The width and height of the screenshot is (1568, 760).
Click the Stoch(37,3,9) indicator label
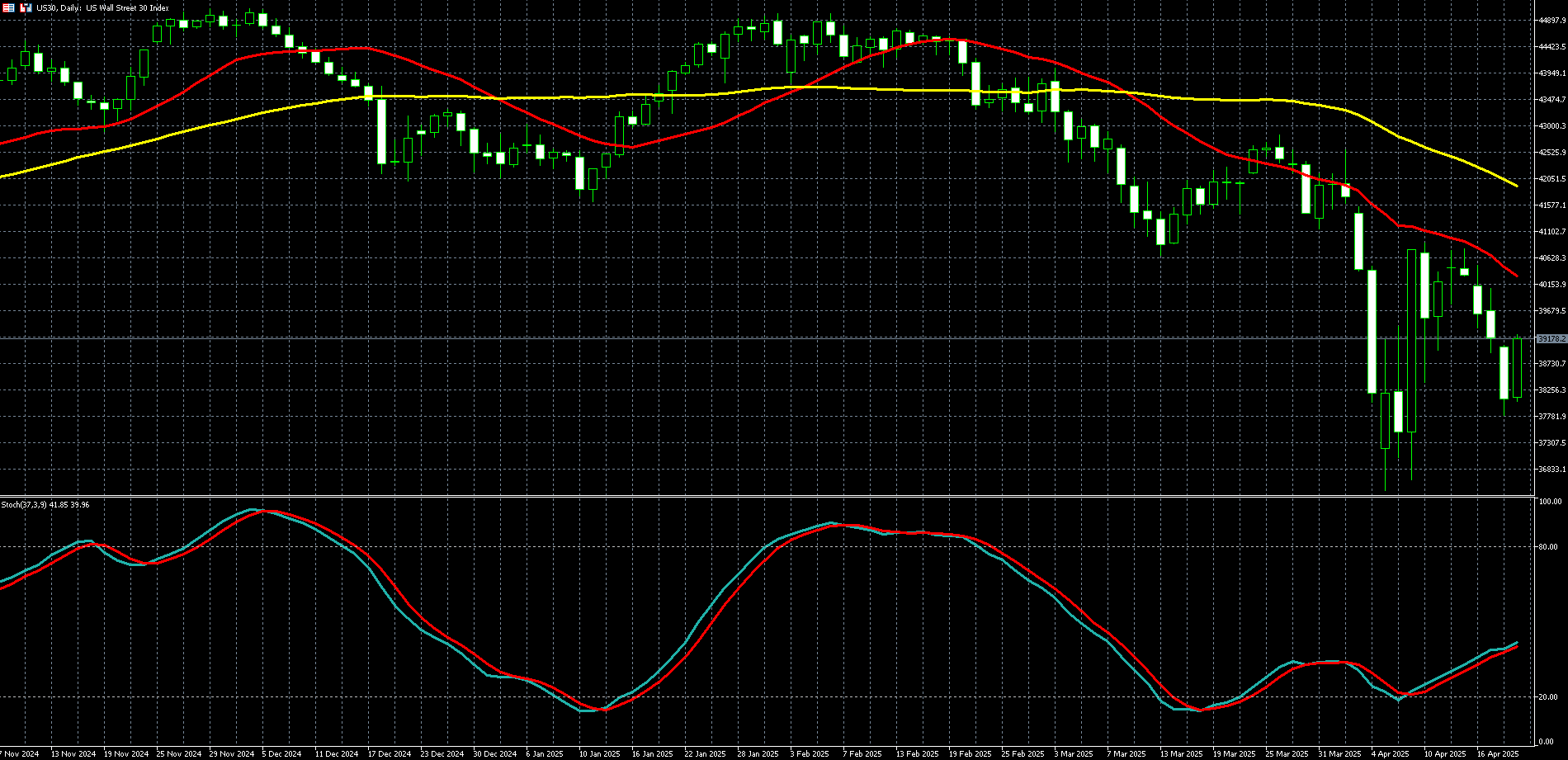[45, 504]
